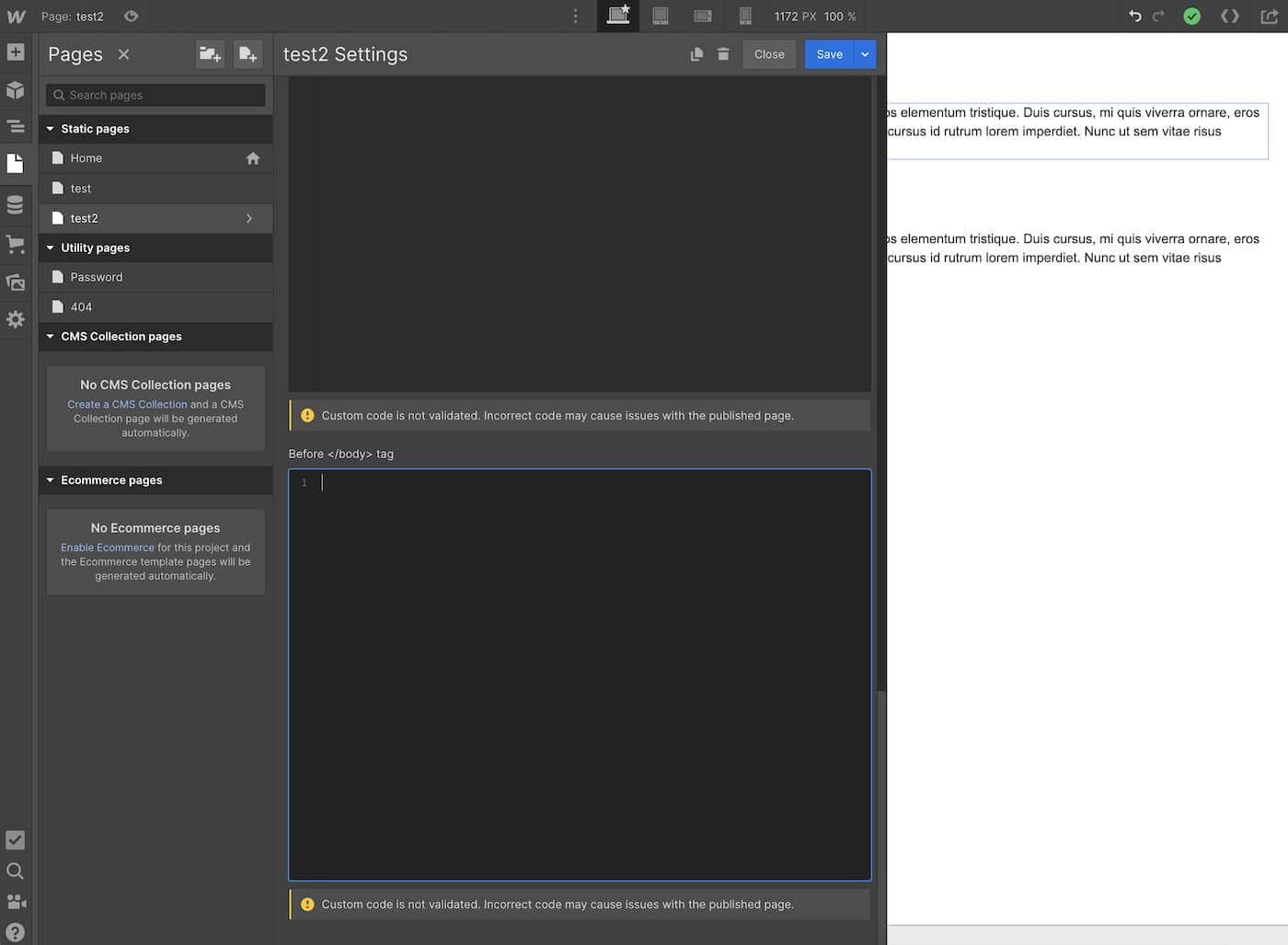
Task: Switch to mobile landscape breakpoint
Action: pos(703,17)
